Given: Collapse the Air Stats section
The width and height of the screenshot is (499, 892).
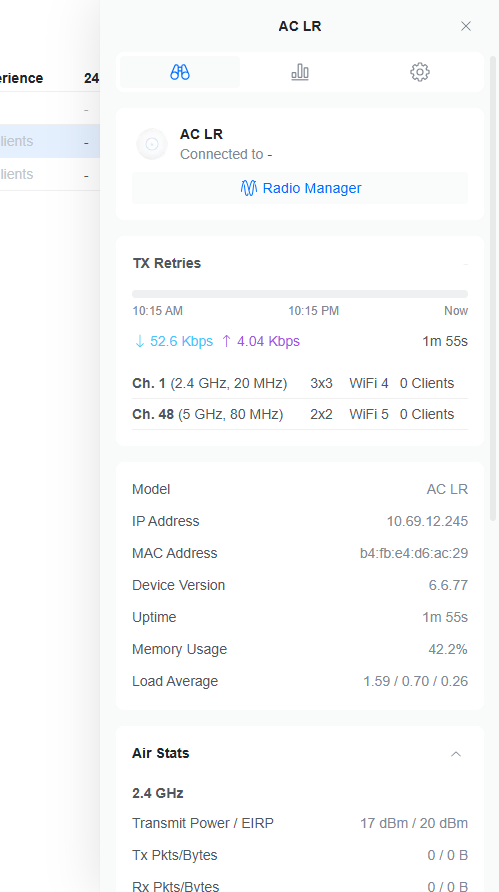Looking at the screenshot, I should click(x=456, y=754).
